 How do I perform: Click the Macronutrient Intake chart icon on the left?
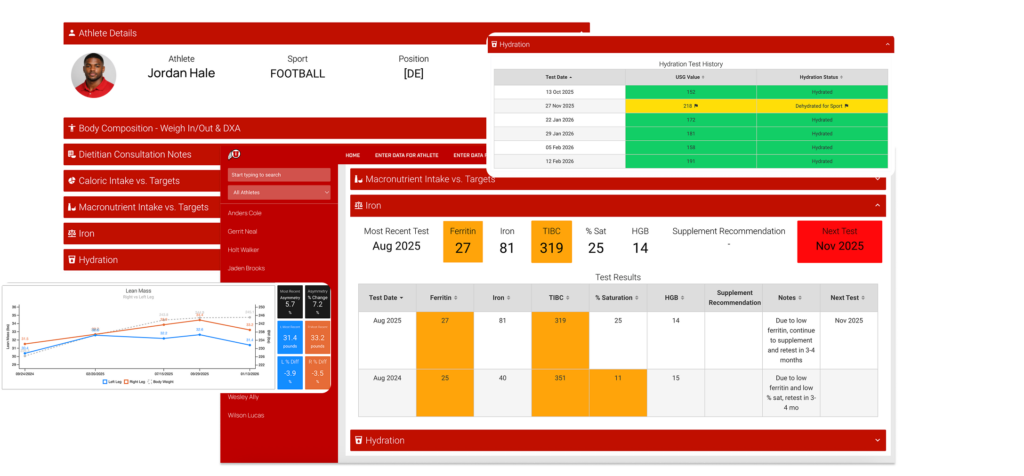(71, 207)
